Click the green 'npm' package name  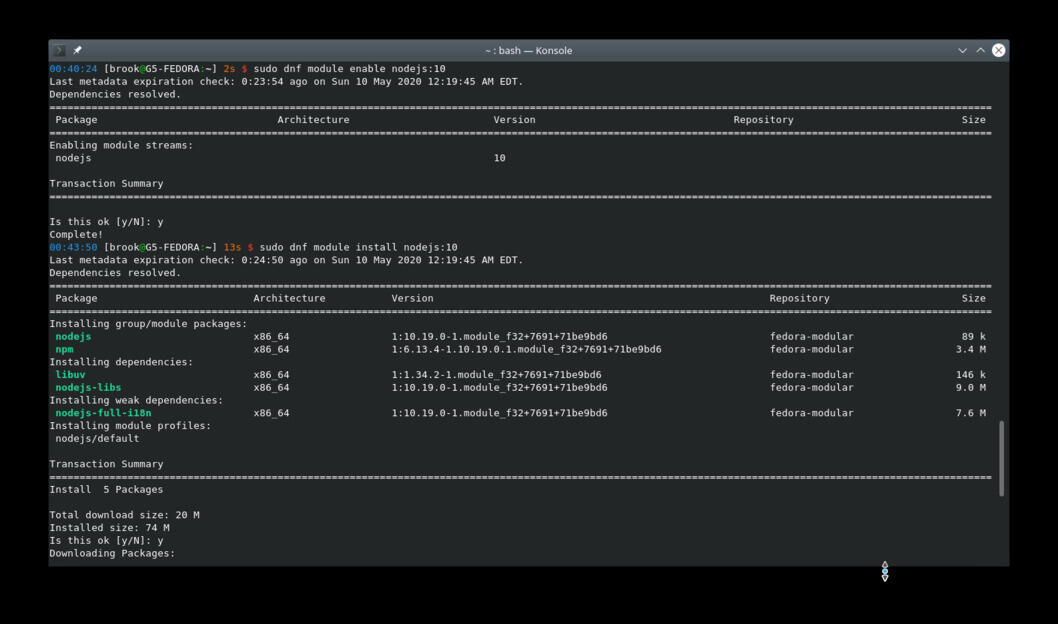coord(64,349)
